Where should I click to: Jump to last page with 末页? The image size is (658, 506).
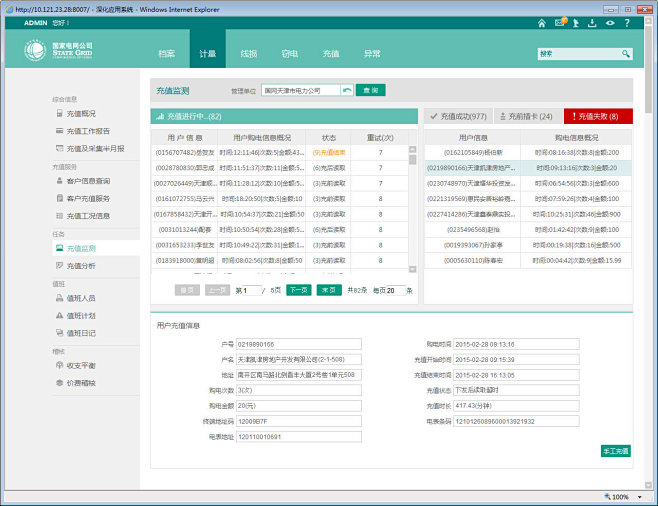coord(329,290)
